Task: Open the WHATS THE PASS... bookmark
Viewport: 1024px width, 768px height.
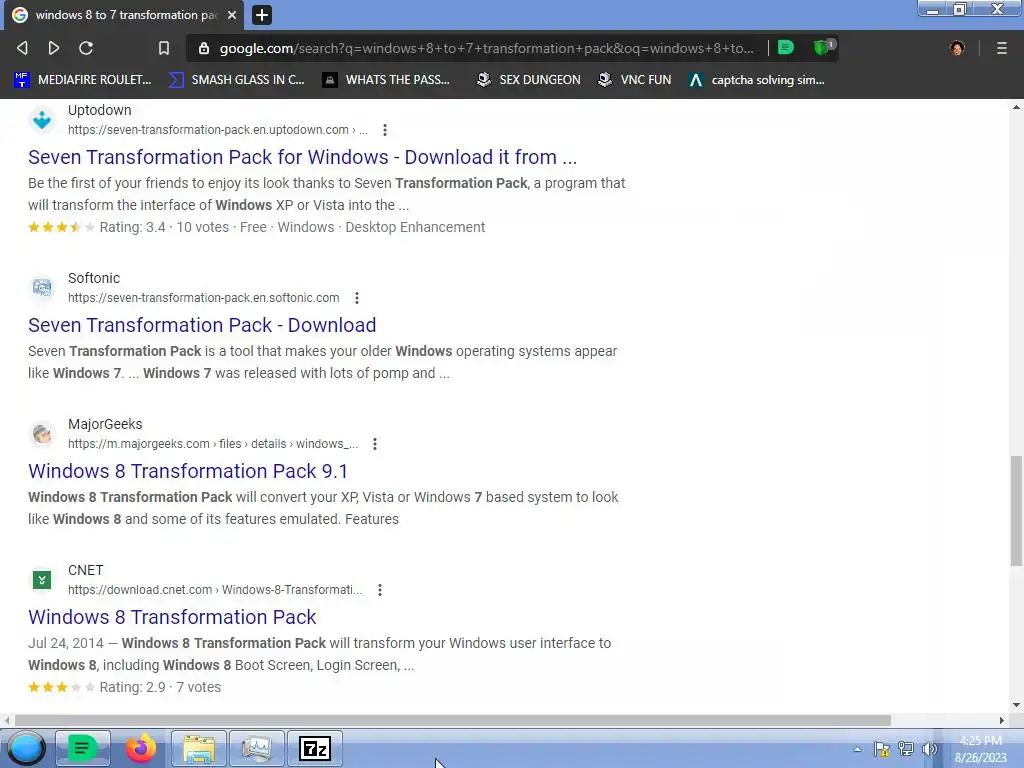Action: click(387, 80)
